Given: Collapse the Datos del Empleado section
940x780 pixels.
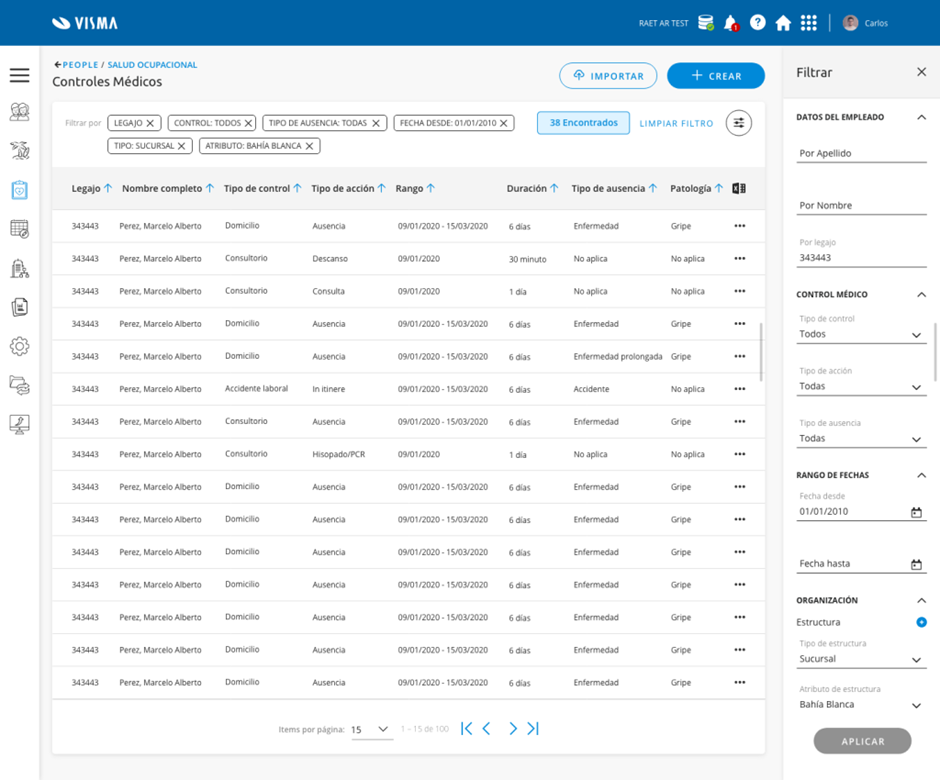Looking at the screenshot, I should 921,117.
